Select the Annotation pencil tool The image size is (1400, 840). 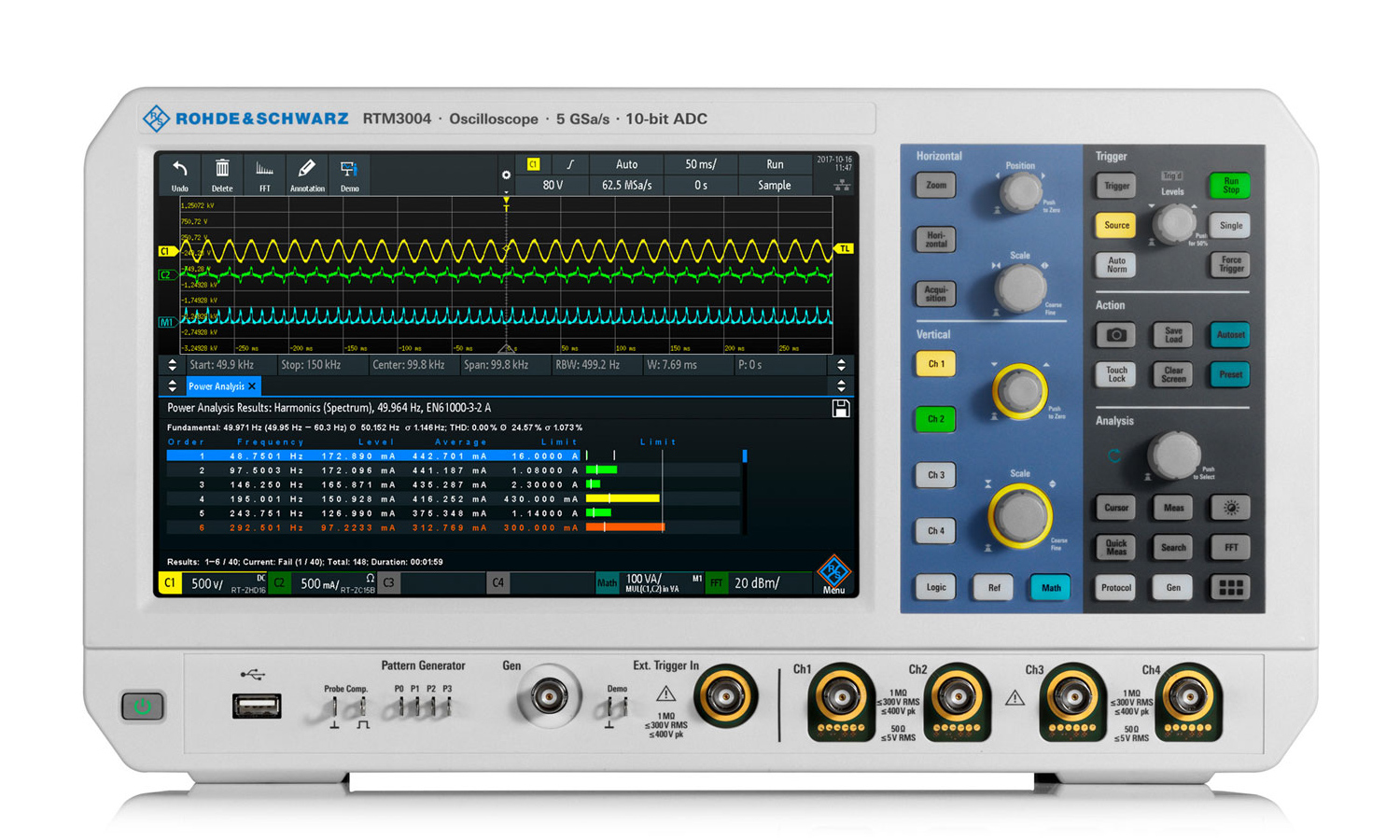click(307, 175)
